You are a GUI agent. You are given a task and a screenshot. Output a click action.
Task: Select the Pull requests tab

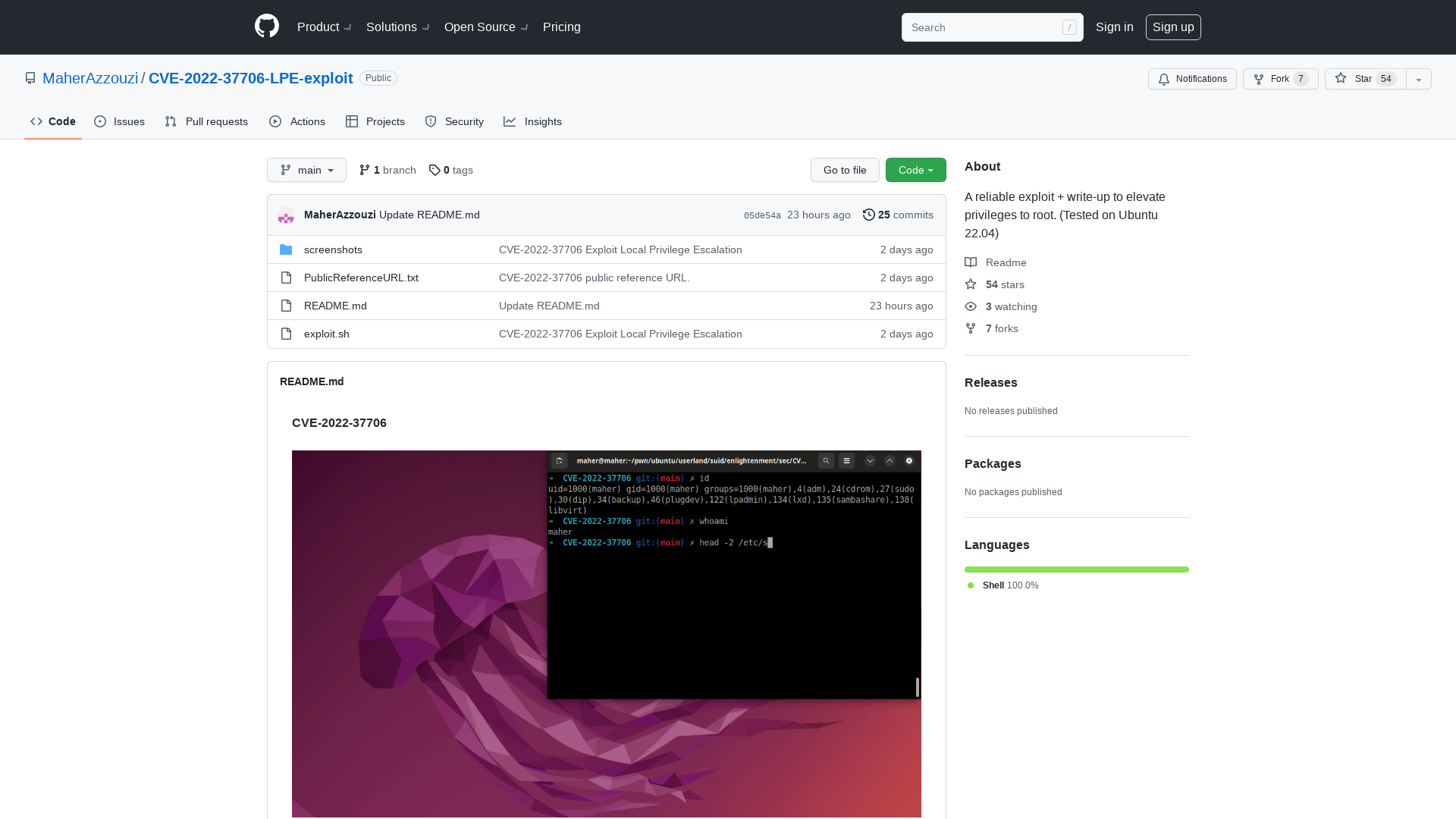206,121
